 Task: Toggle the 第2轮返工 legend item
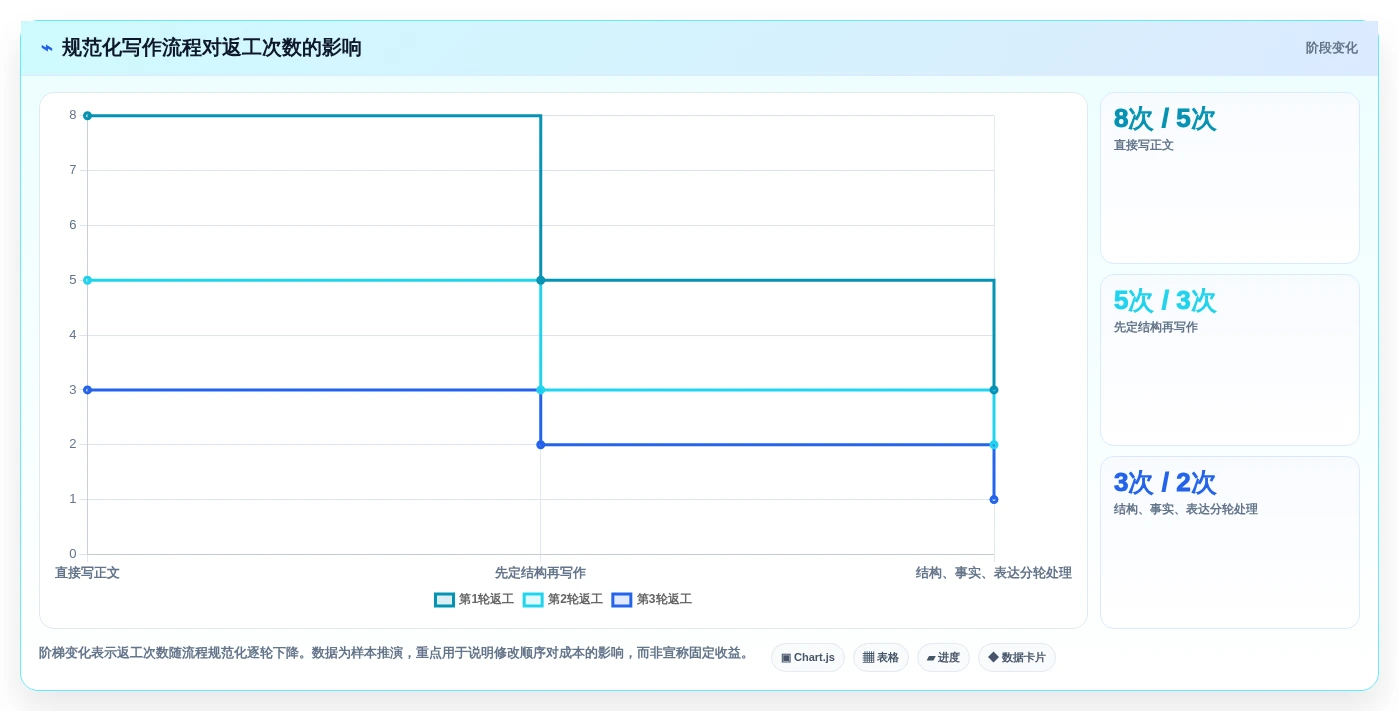563,600
